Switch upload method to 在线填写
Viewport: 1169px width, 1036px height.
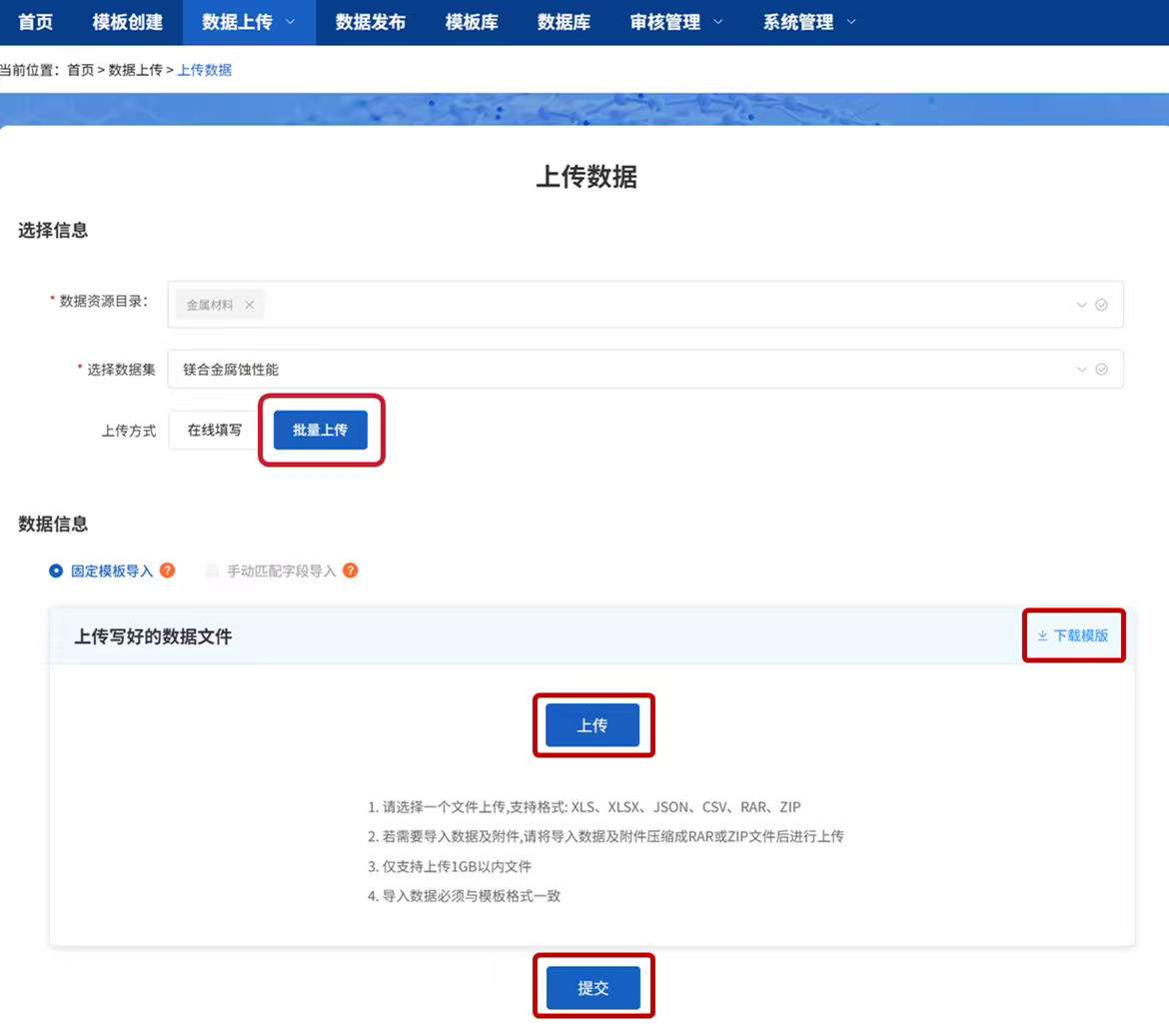215,431
